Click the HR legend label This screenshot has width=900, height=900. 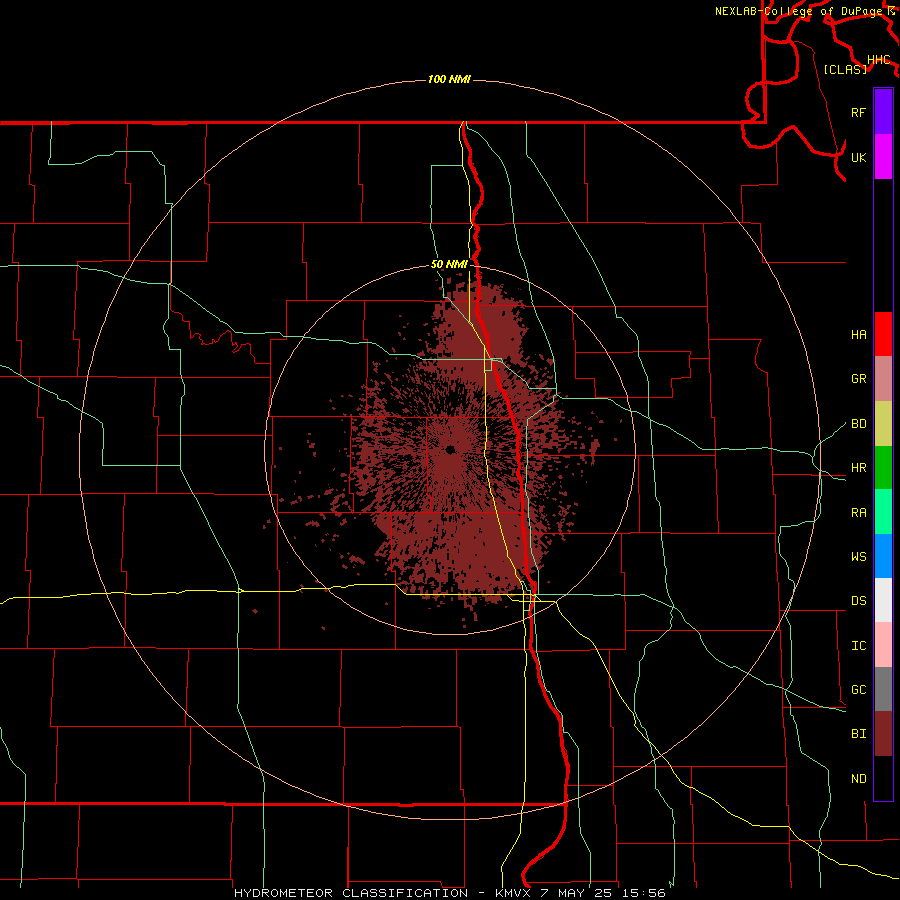(858, 468)
